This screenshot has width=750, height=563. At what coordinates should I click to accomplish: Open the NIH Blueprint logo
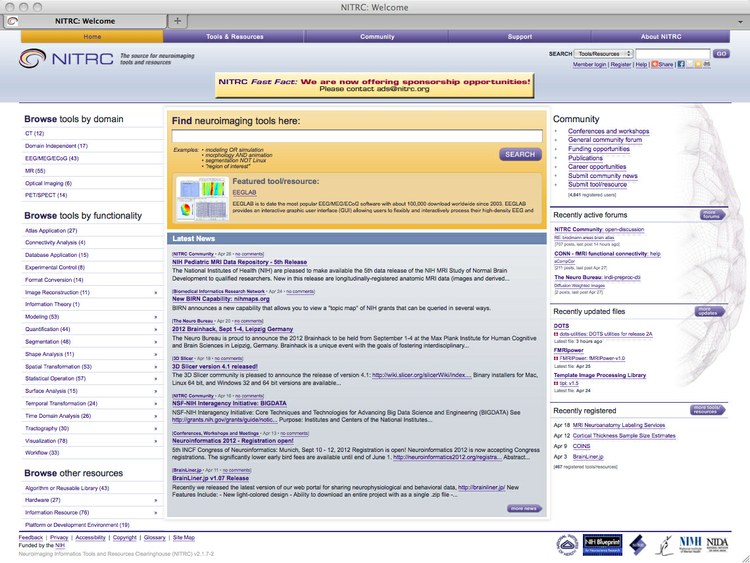pyautogui.click(x=602, y=544)
